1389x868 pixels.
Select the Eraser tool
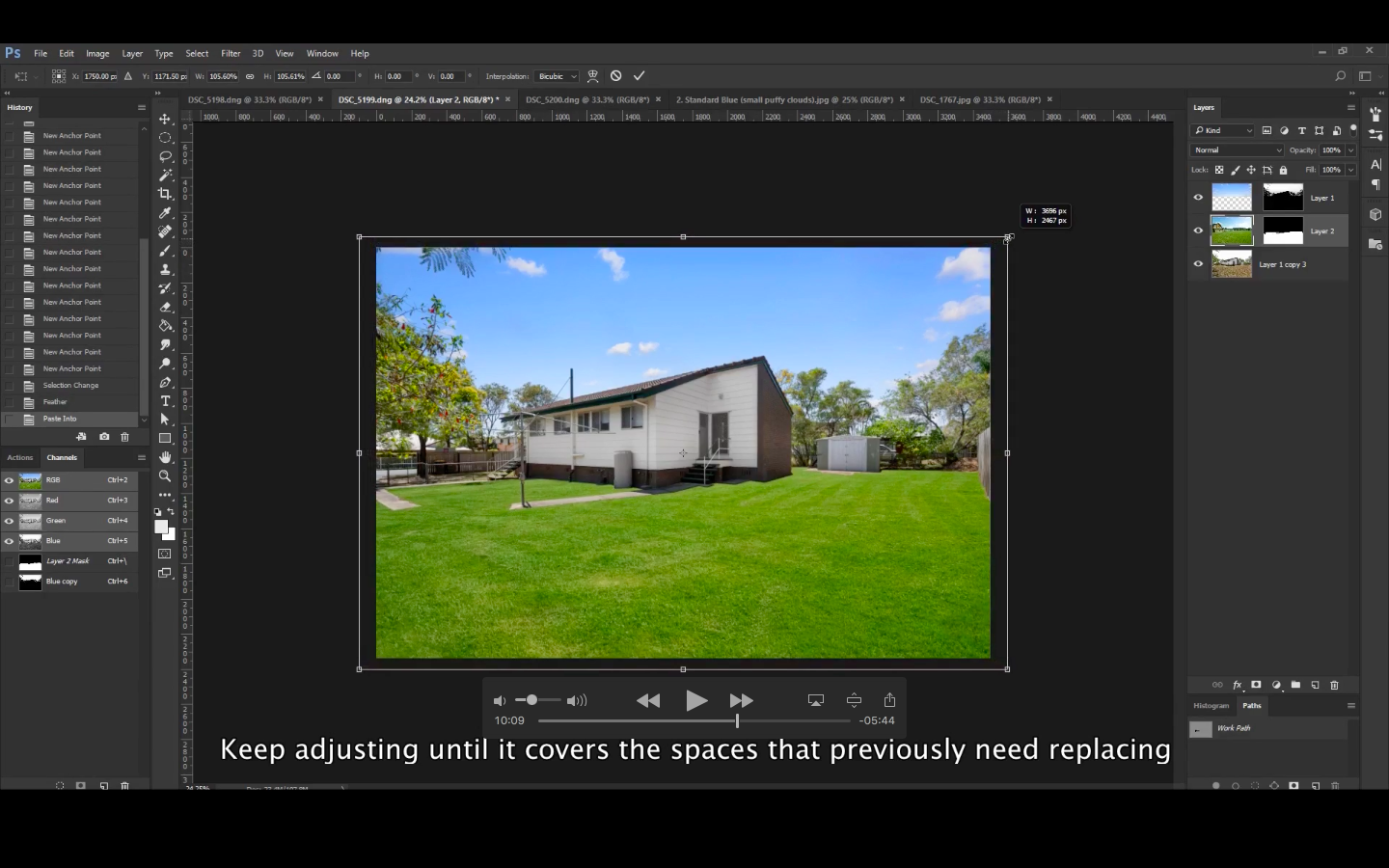[165, 307]
